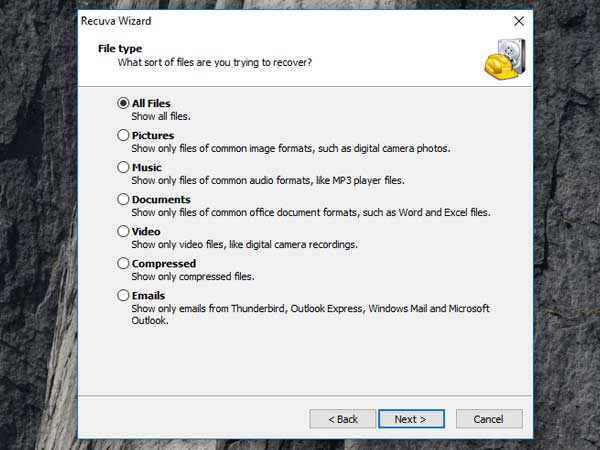Click the text about common audio formats
The image size is (600, 450).
[268, 180]
